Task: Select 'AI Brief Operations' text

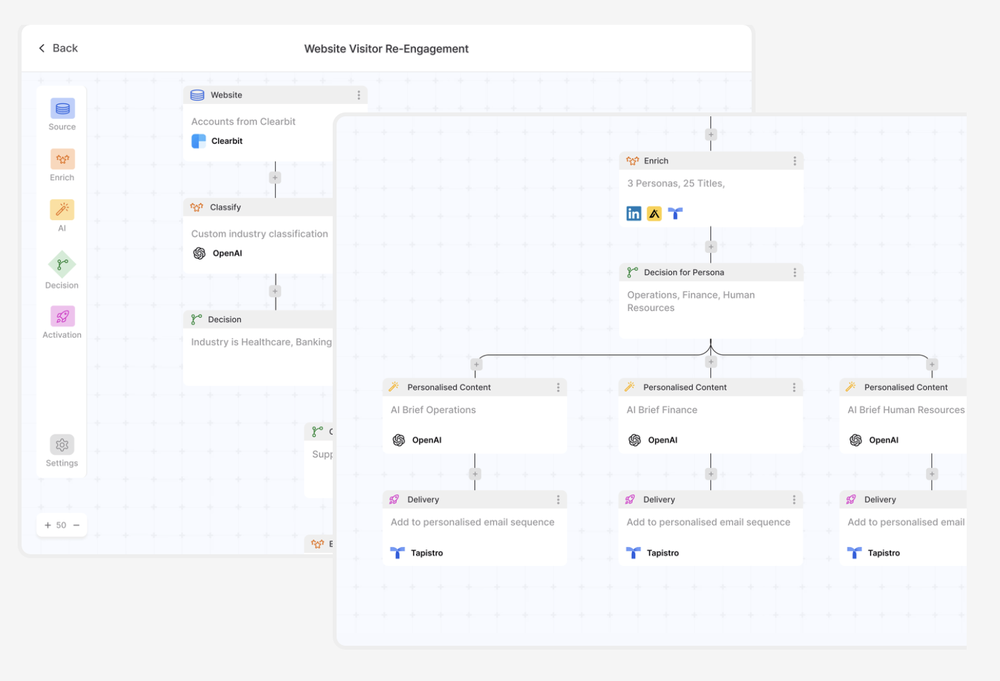Action: tap(433, 410)
